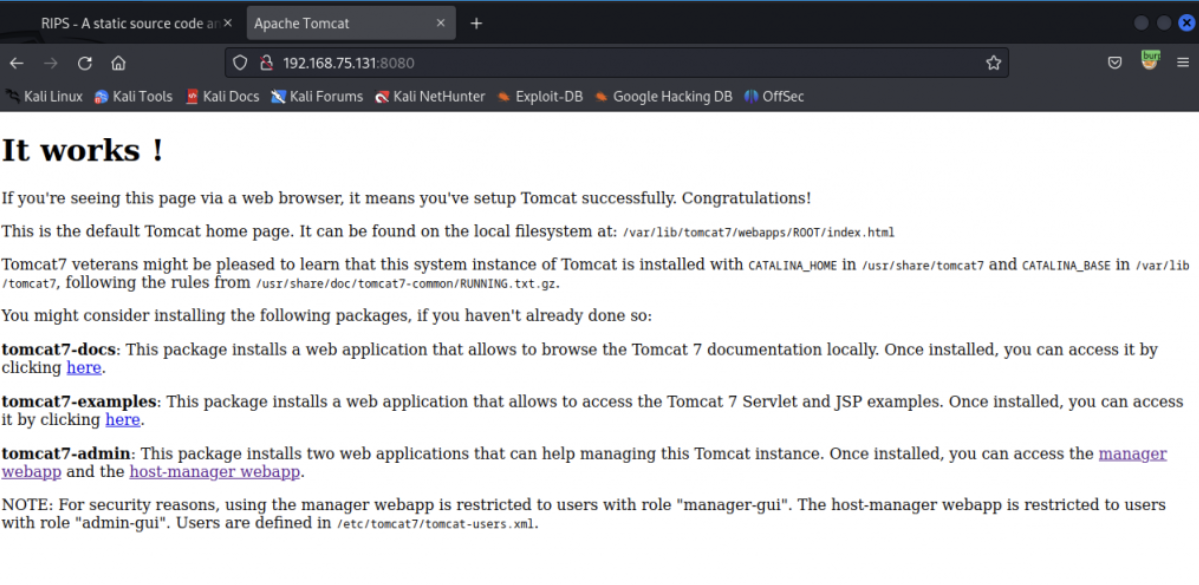Screen dimensions: 1199x585
Task: Click the address bar showing 192.168.75.131:8080
Action: tap(616, 63)
